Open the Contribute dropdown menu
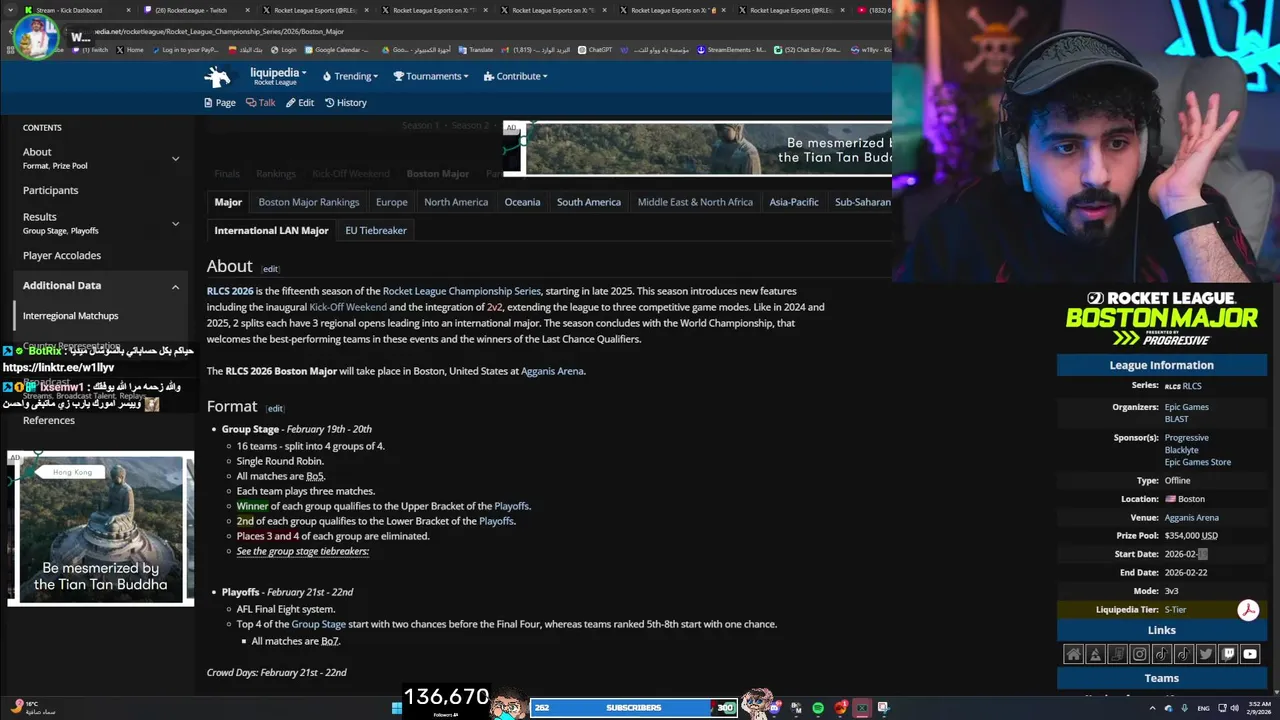The image size is (1280, 720). (x=515, y=76)
